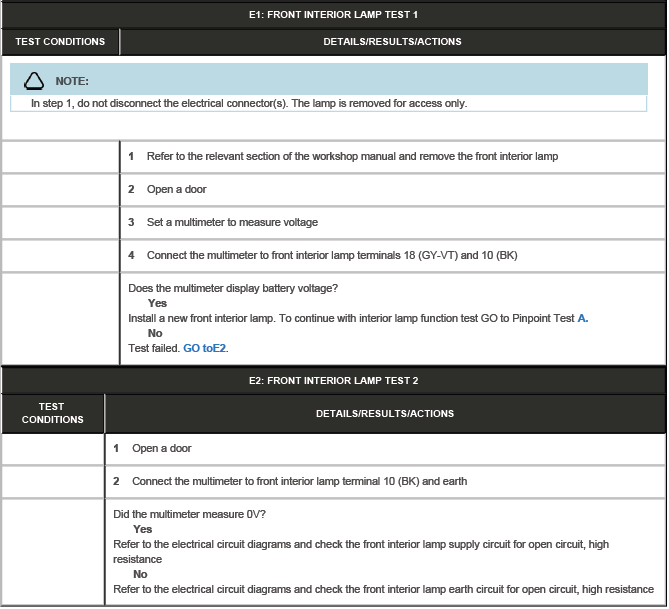Open the Pinpoint Test A link
Viewport: 669px width, 609px height.
coord(583,318)
